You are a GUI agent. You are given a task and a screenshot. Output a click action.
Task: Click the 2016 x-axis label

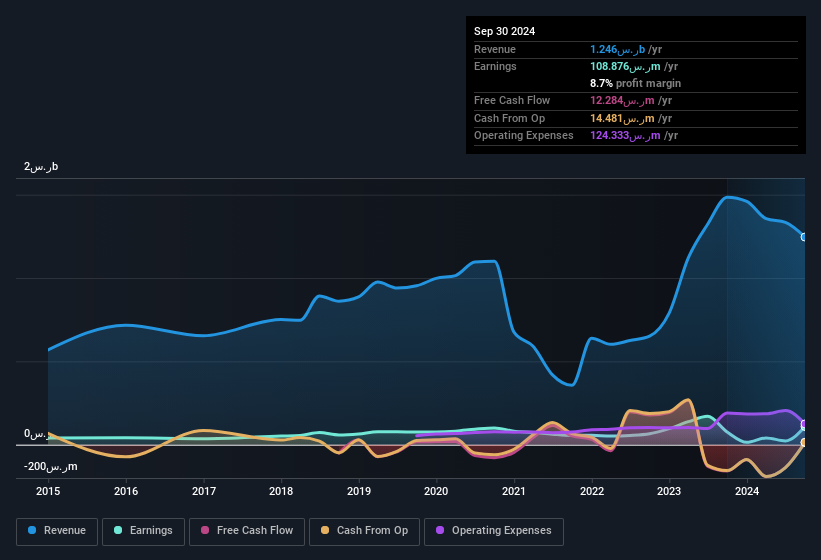pyautogui.click(x=126, y=491)
